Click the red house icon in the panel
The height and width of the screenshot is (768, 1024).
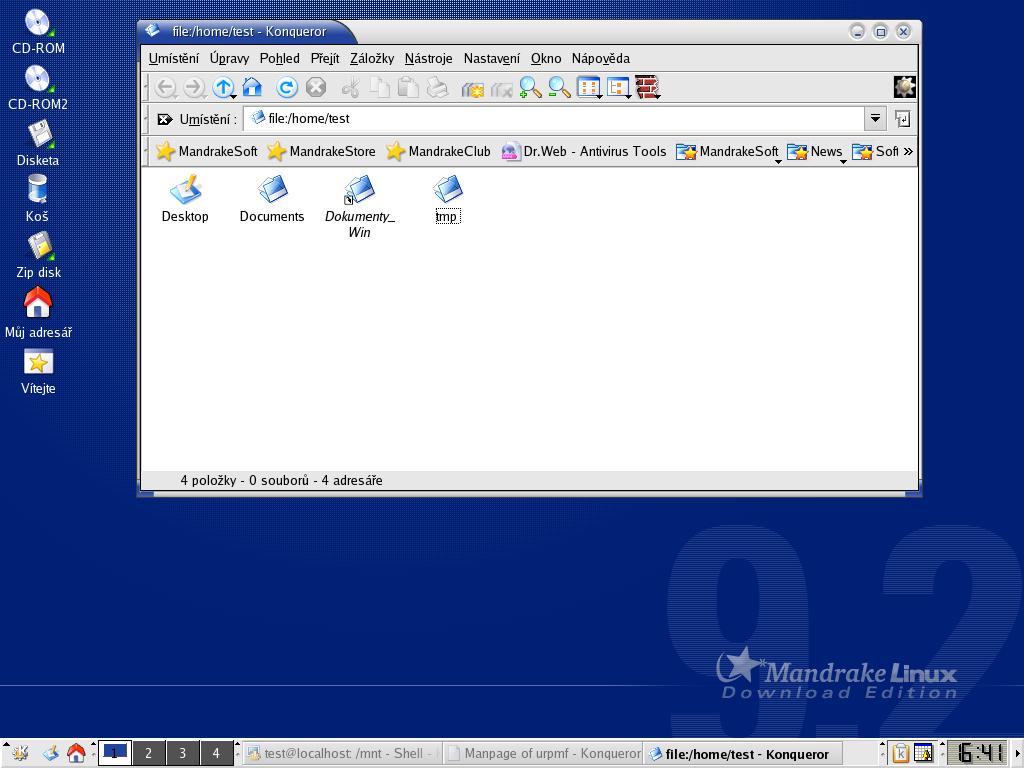[x=76, y=753]
